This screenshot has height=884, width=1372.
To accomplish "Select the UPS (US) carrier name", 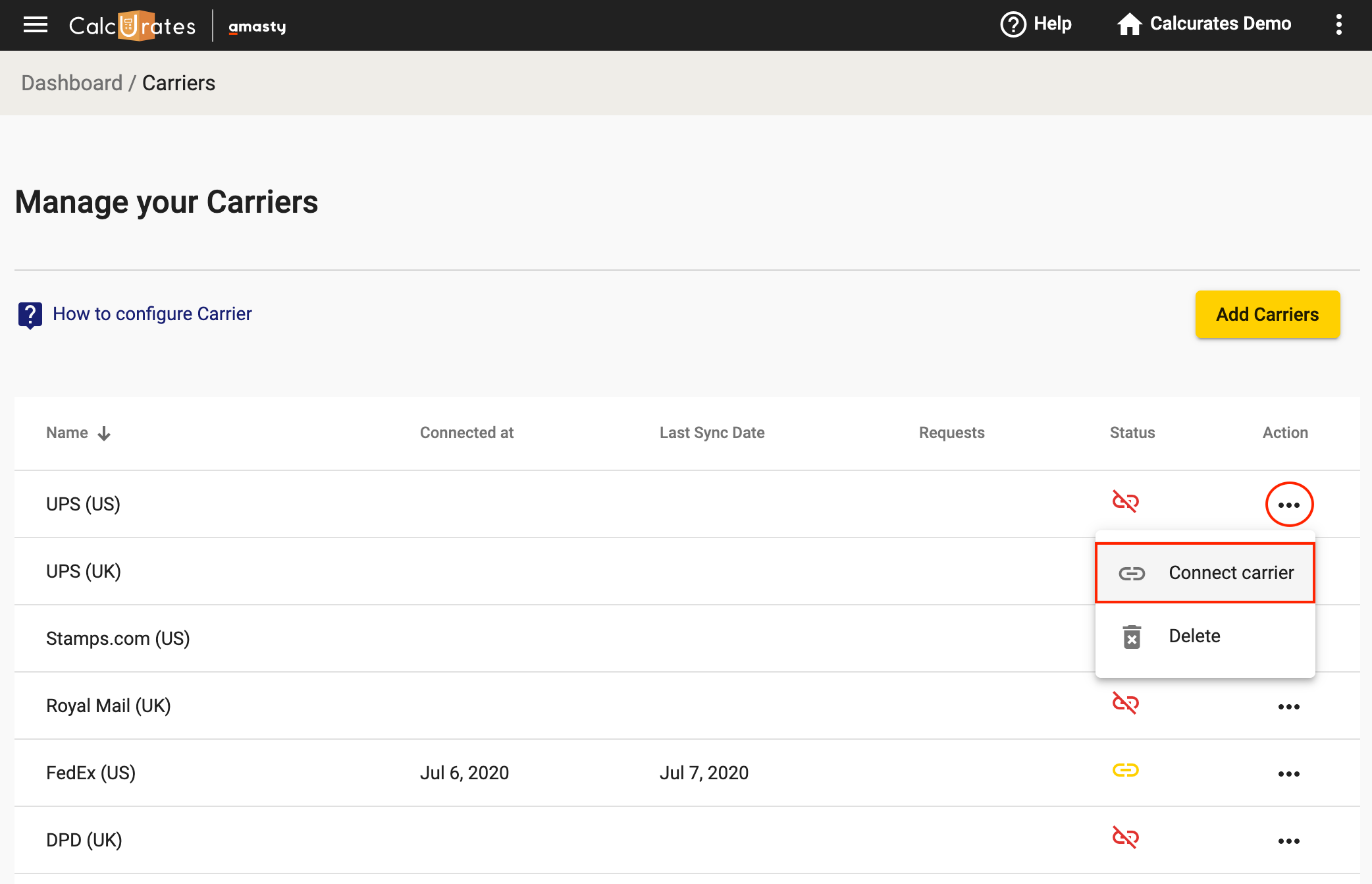I will pos(83,504).
